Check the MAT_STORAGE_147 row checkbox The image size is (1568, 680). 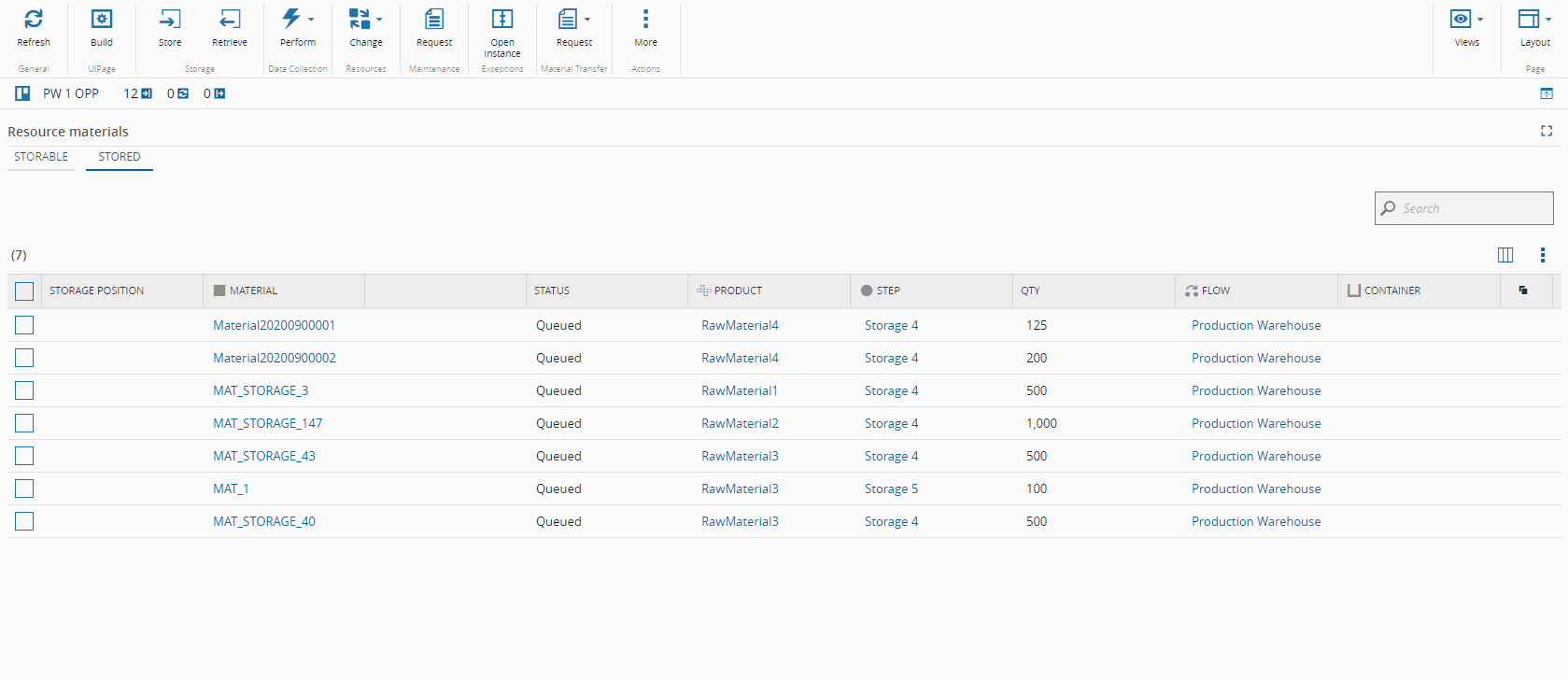click(24, 423)
